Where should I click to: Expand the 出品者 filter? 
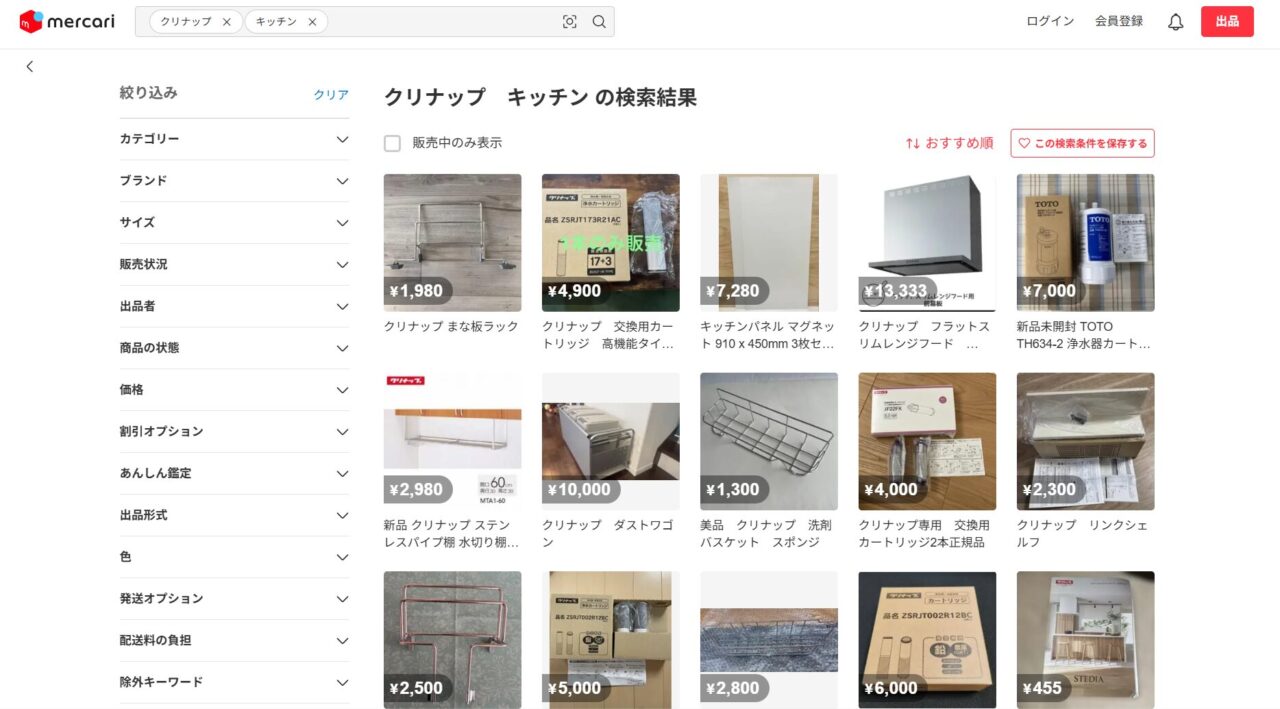coord(234,306)
